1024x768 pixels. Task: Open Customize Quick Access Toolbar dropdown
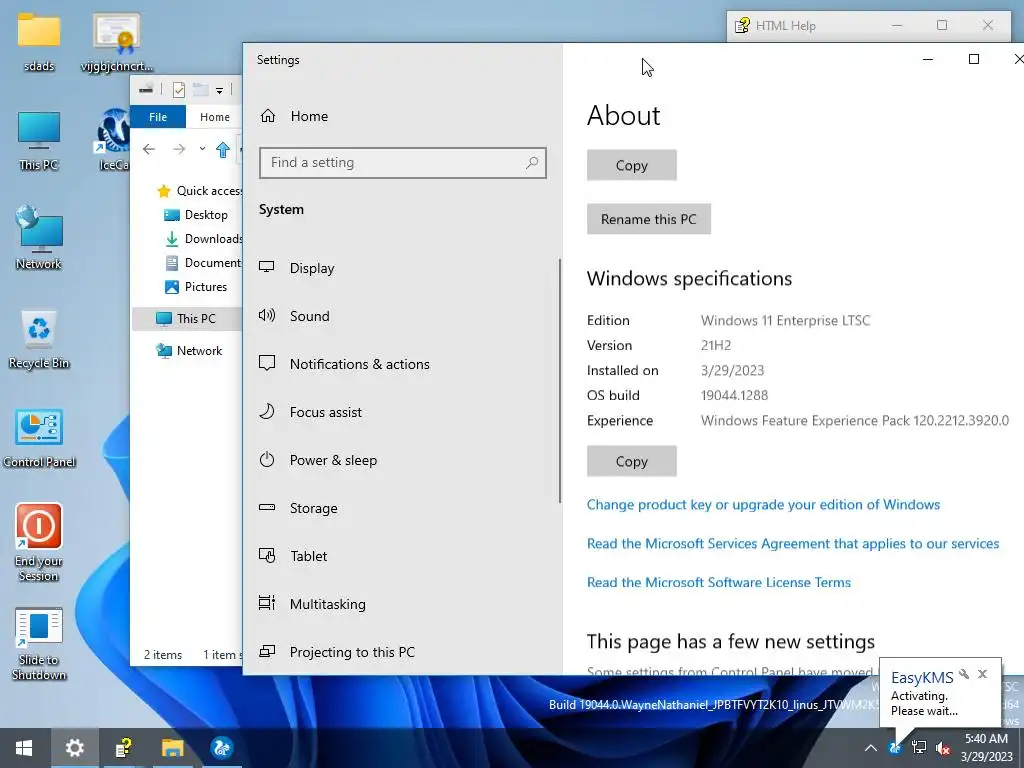(x=219, y=91)
